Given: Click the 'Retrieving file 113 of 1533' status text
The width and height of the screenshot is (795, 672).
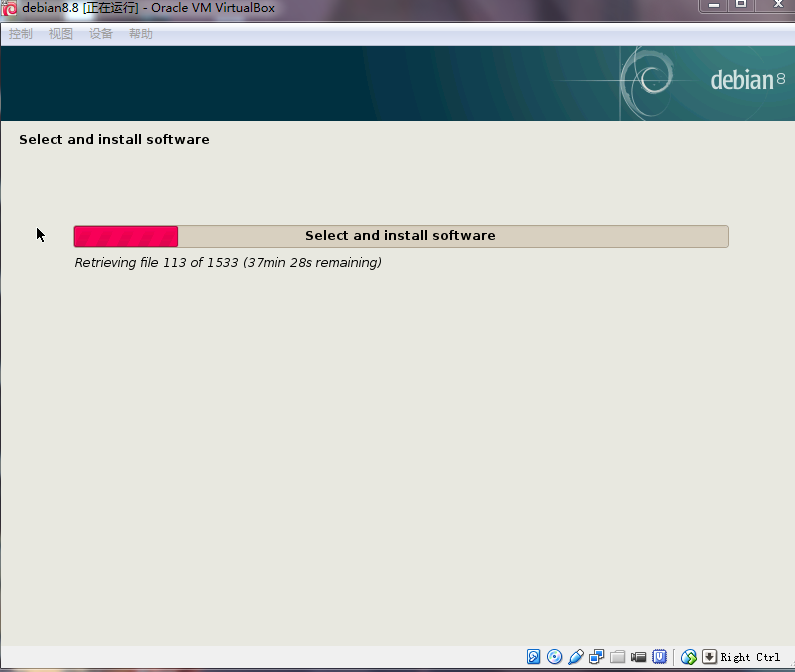Looking at the screenshot, I should (228, 263).
